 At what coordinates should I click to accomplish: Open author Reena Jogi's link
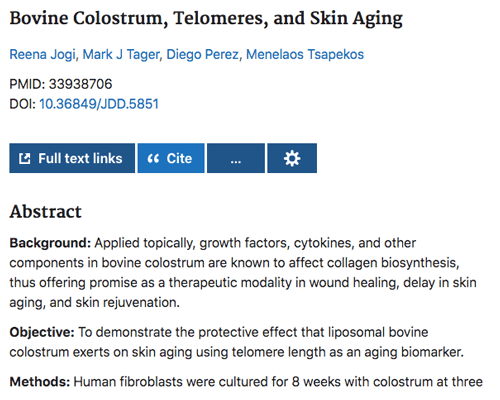[42, 55]
